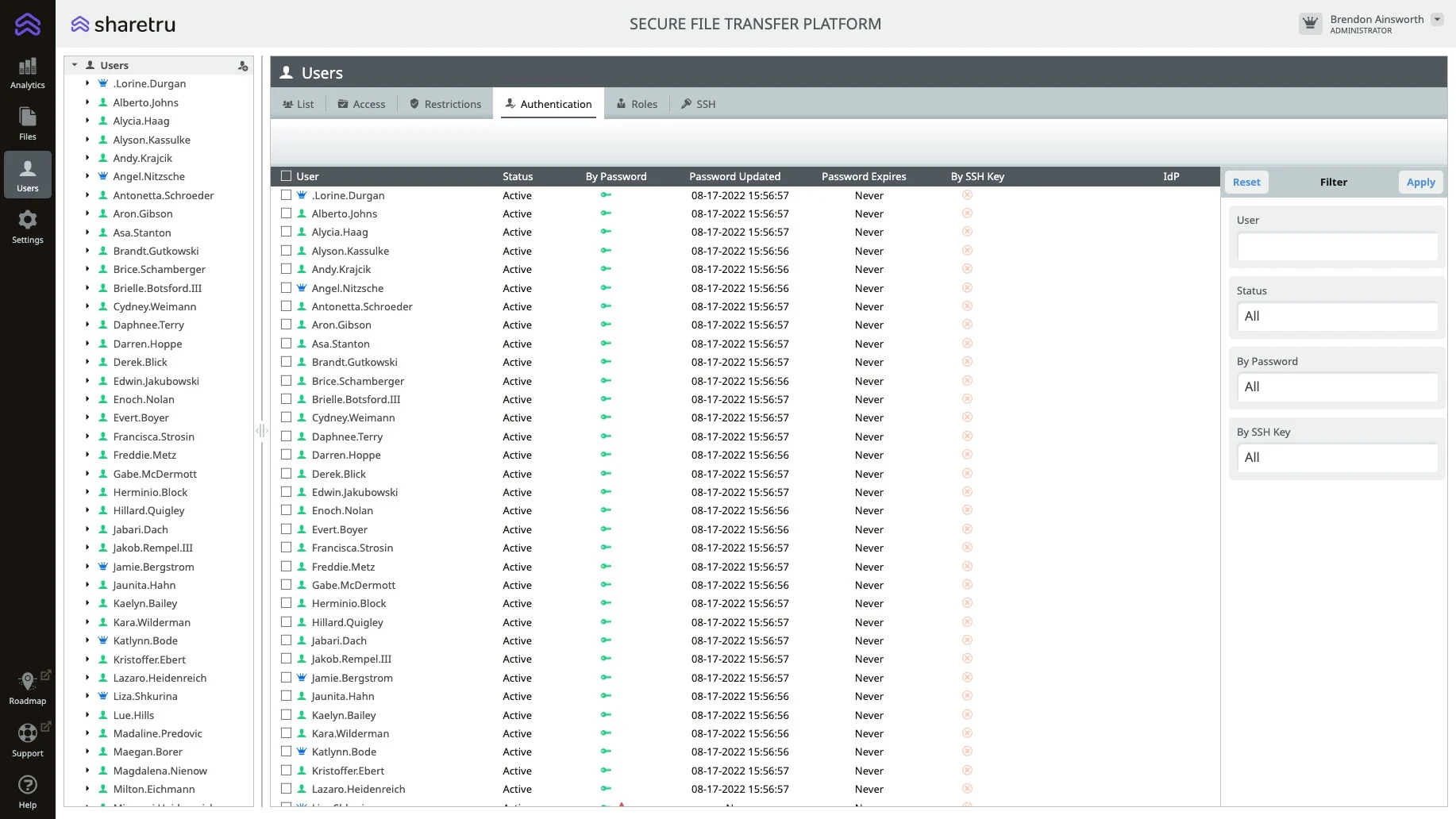The width and height of the screenshot is (1456, 819).
Task: Select Darren.Hoppe in the users tree
Action: 148,344
